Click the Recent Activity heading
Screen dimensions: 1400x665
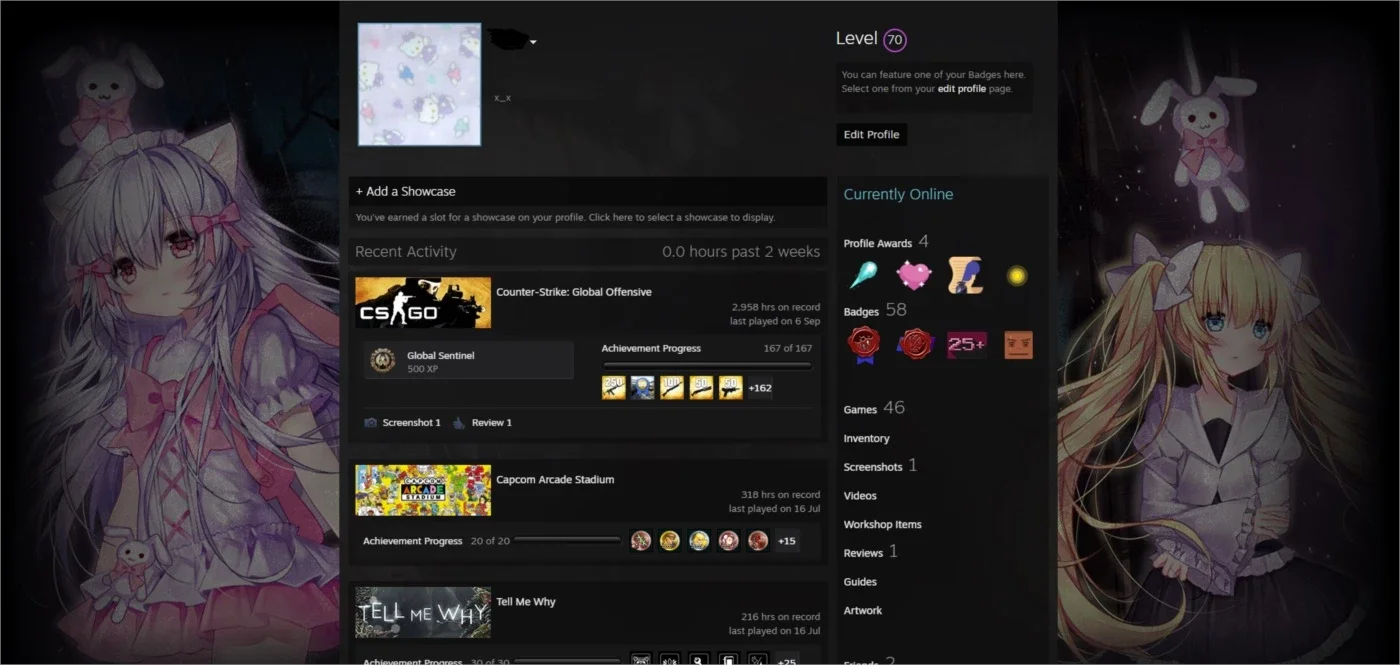[x=406, y=252]
